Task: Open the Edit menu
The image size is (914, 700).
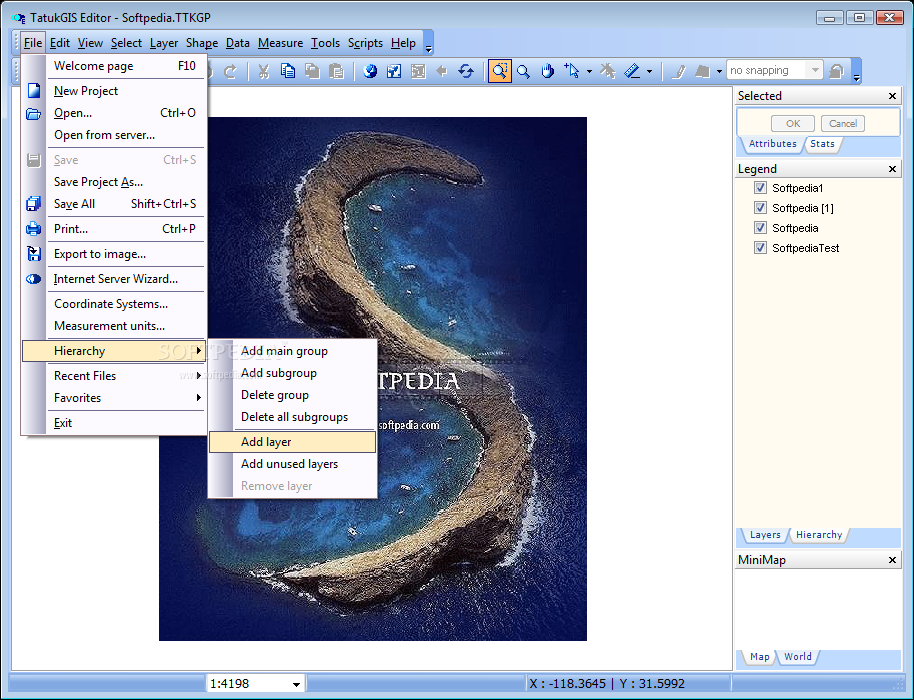Action: pyautogui.click(x=59, y=43)
